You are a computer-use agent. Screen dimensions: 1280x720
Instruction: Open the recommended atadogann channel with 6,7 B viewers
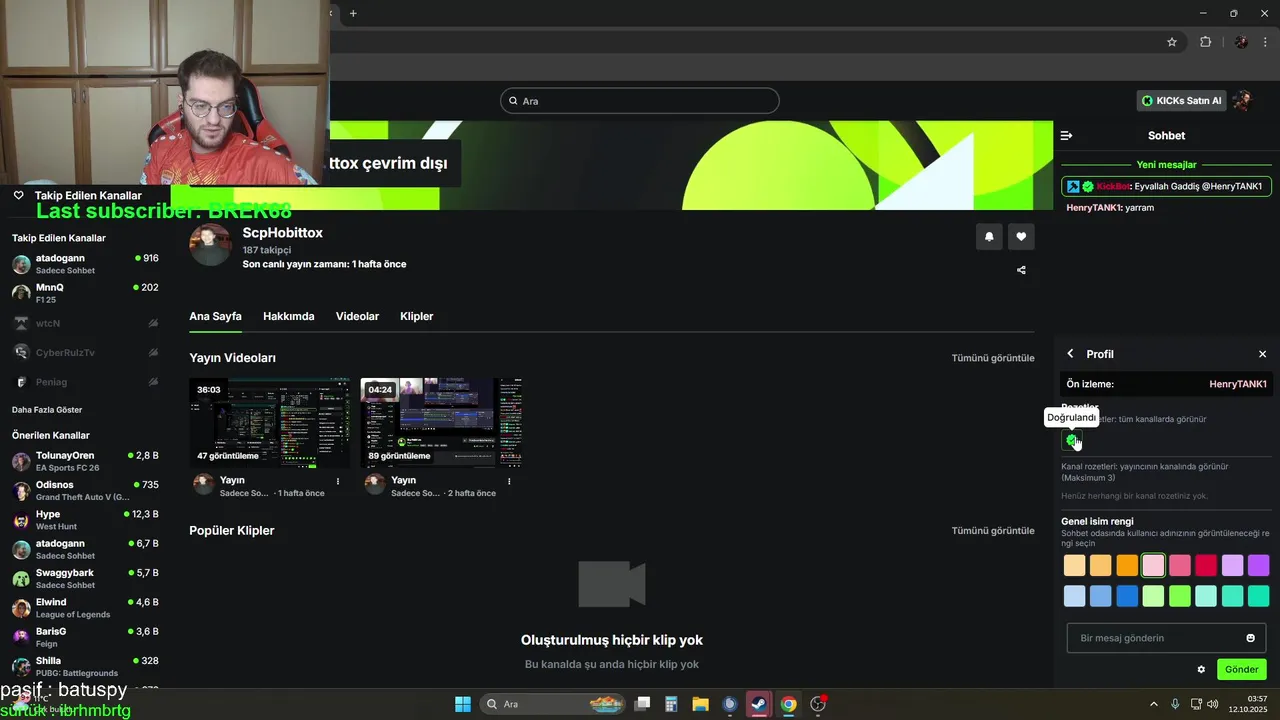(85, 549)
